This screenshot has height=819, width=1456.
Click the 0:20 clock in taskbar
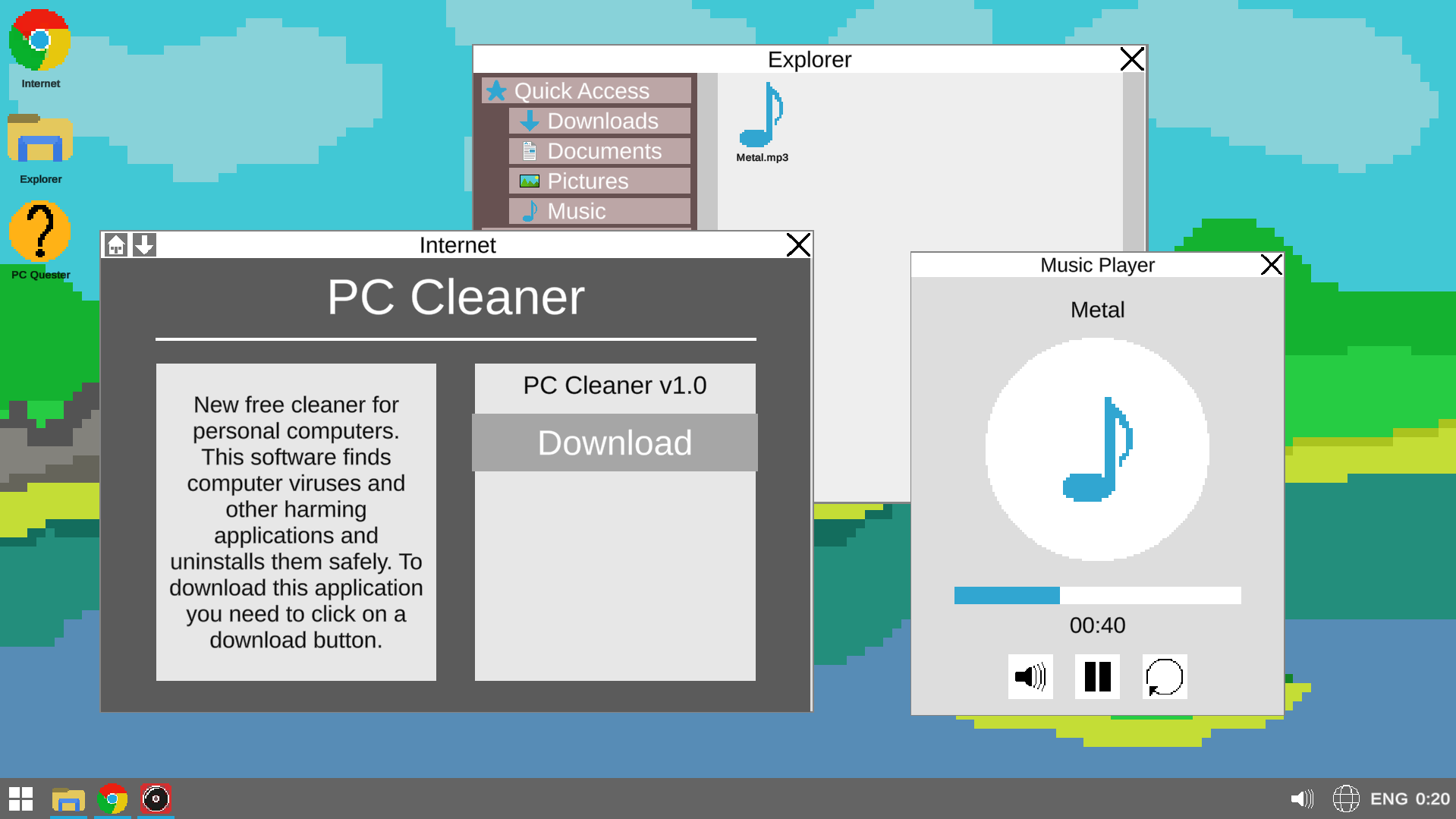(1432, 799)
